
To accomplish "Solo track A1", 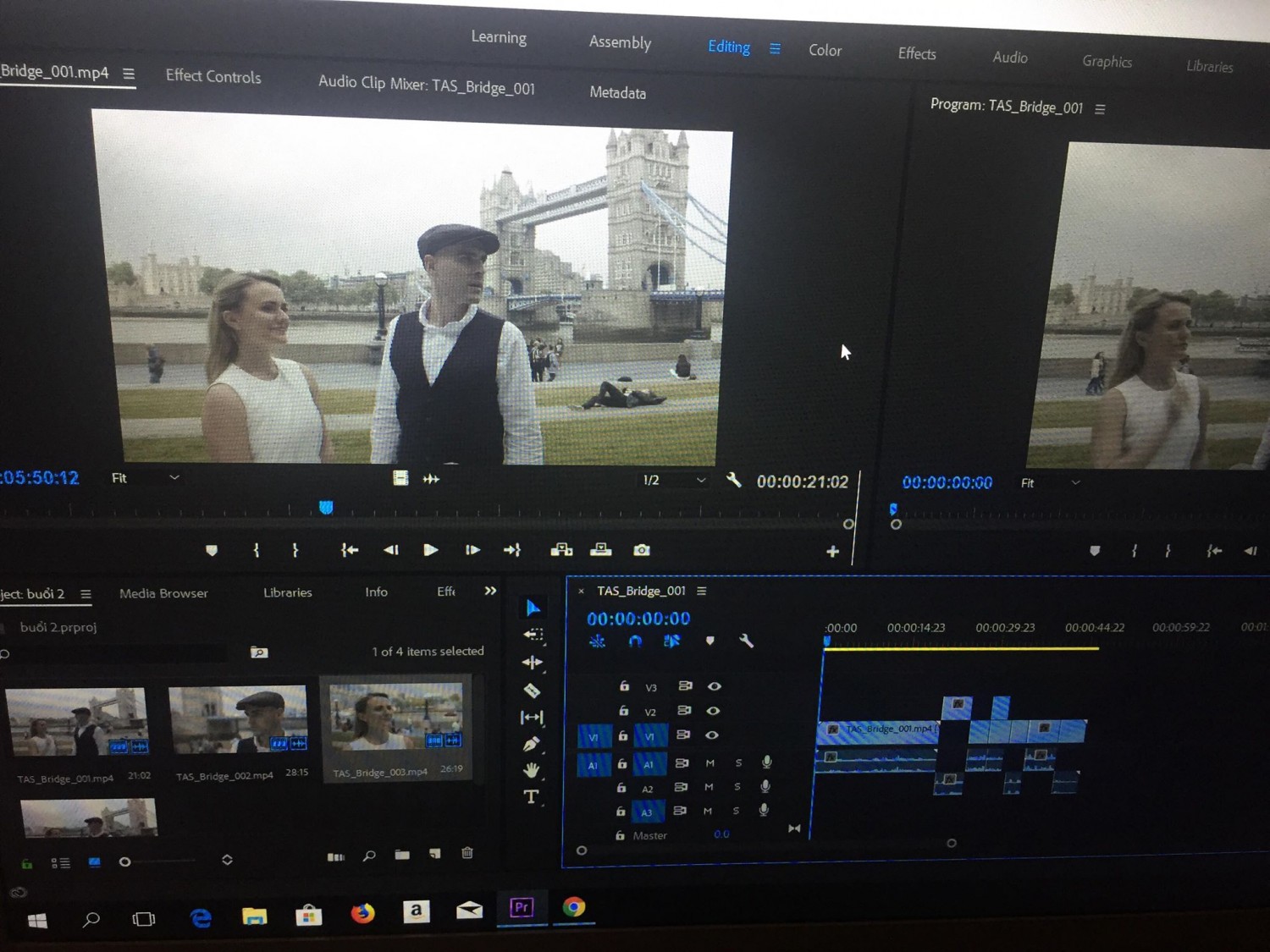I will pos(738,763).
